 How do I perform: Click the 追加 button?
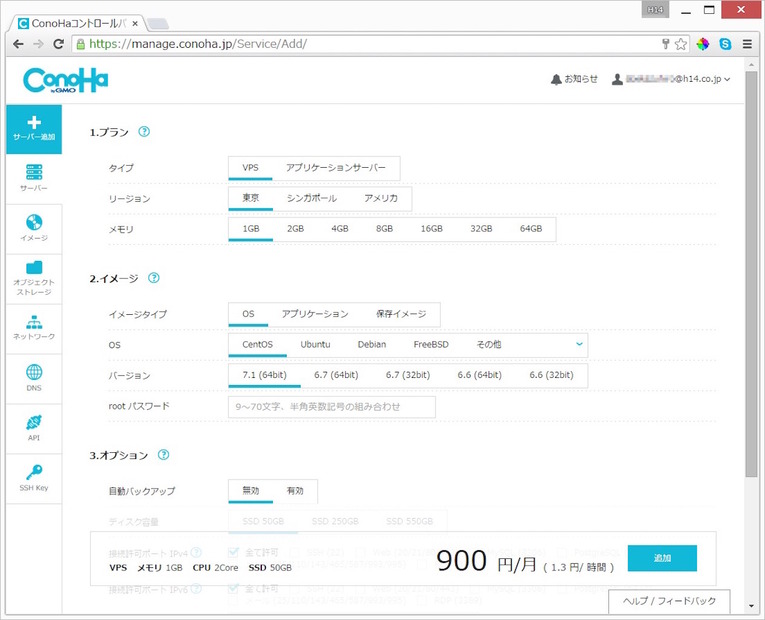click(x=662, y=558)
